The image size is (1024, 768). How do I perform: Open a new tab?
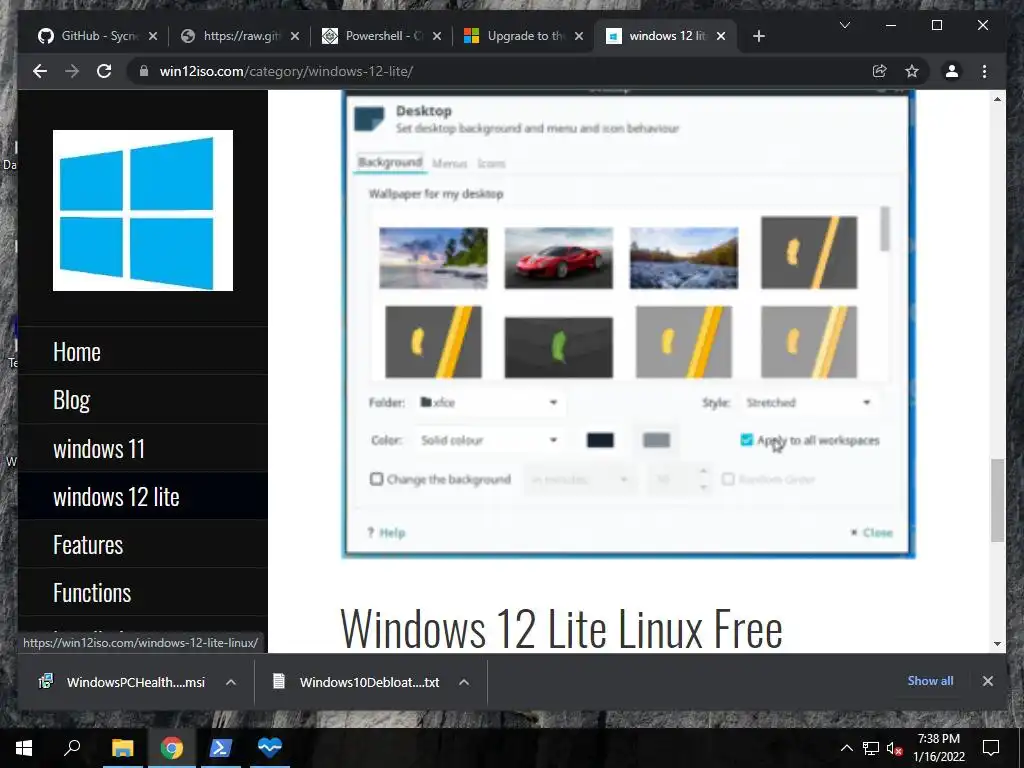click(x=758, y=36)
